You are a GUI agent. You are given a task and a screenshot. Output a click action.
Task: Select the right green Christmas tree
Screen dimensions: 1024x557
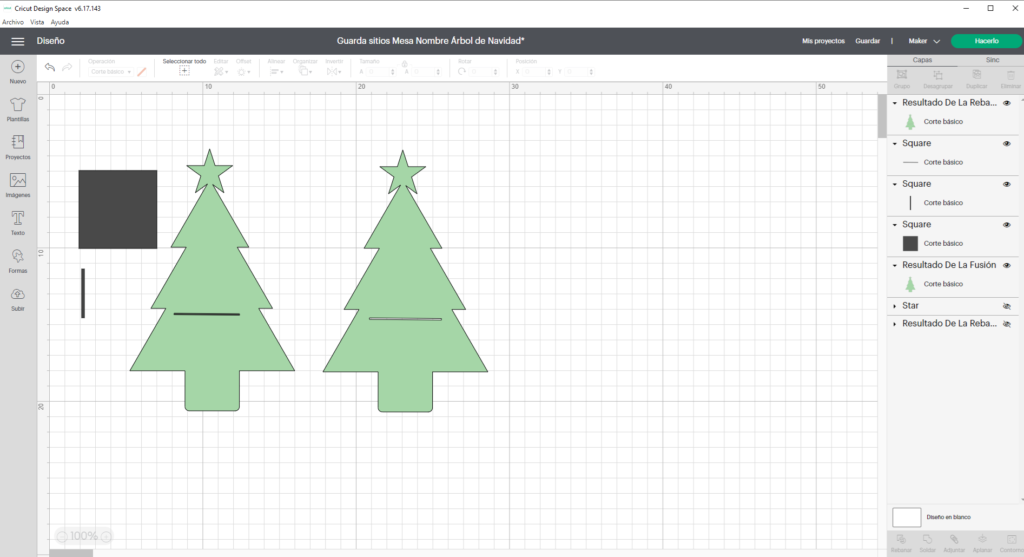pos(405,281)
